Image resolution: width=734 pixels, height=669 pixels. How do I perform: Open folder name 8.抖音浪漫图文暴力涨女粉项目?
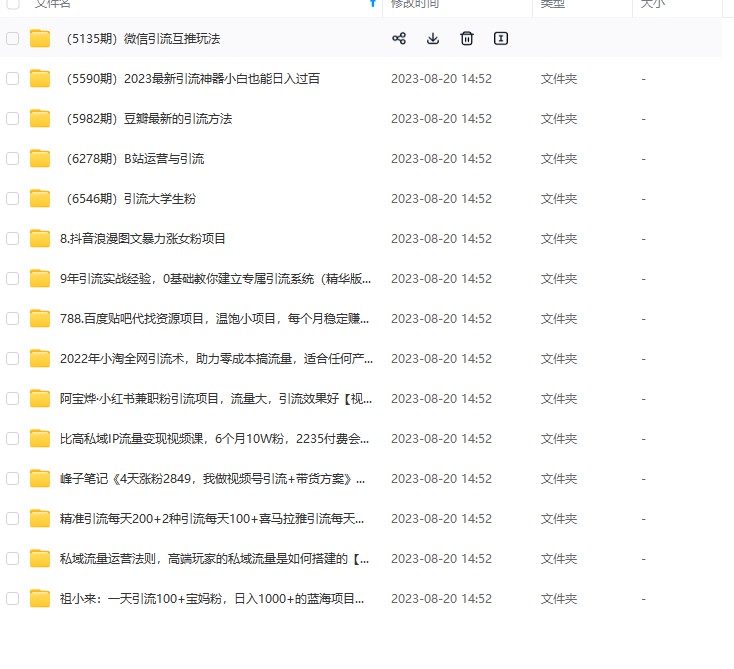click(x=143, y=239)
